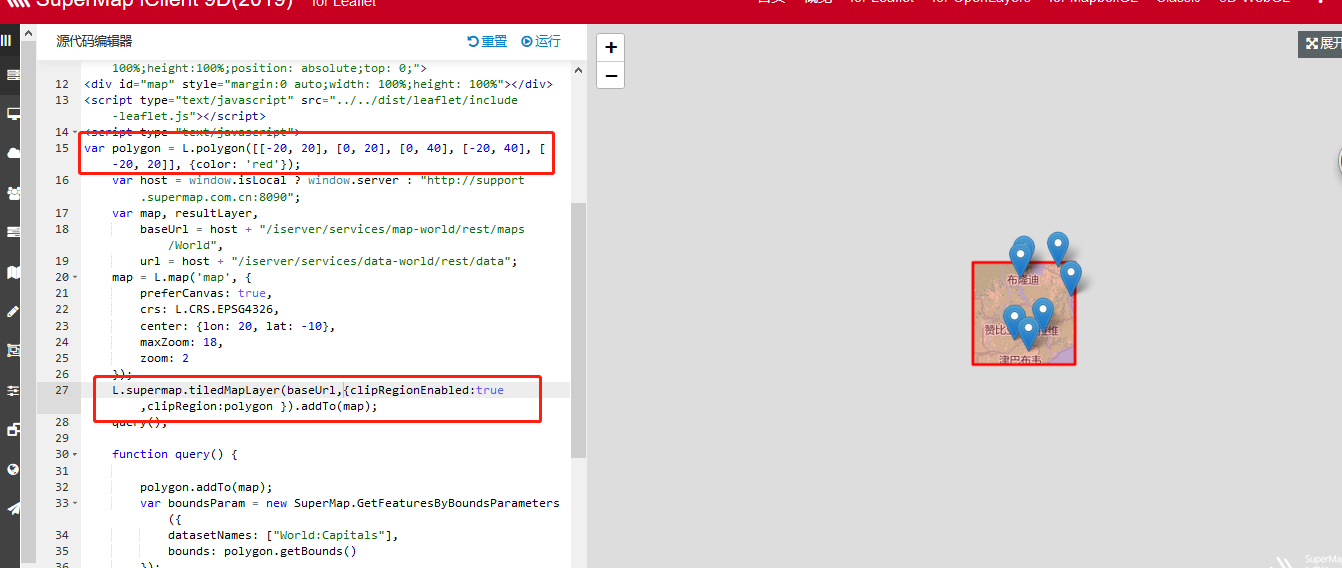
Task: Click line number 12 in gutter
Action: 62,84
